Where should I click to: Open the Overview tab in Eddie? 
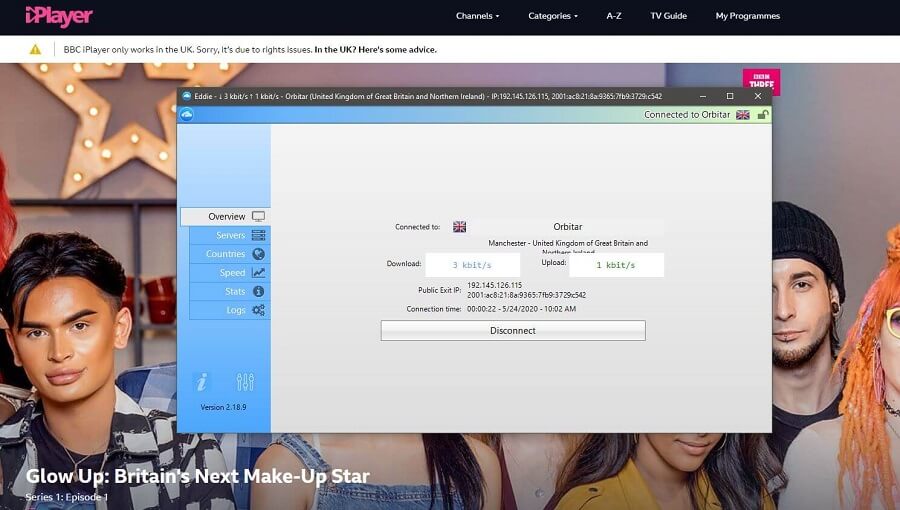225,216
